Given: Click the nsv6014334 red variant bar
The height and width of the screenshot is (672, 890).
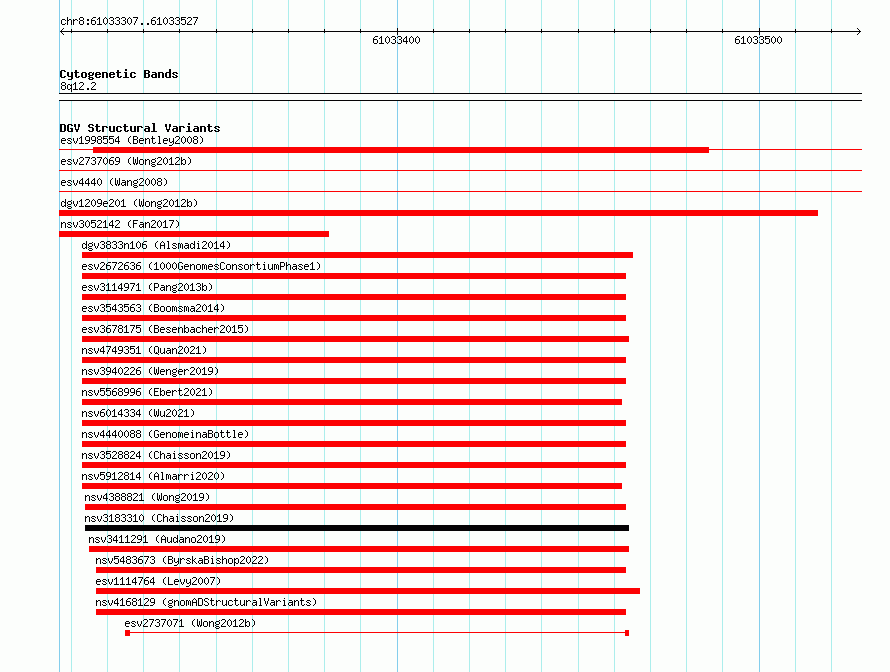Looking at the screenshot, I should tap(354, 423).
